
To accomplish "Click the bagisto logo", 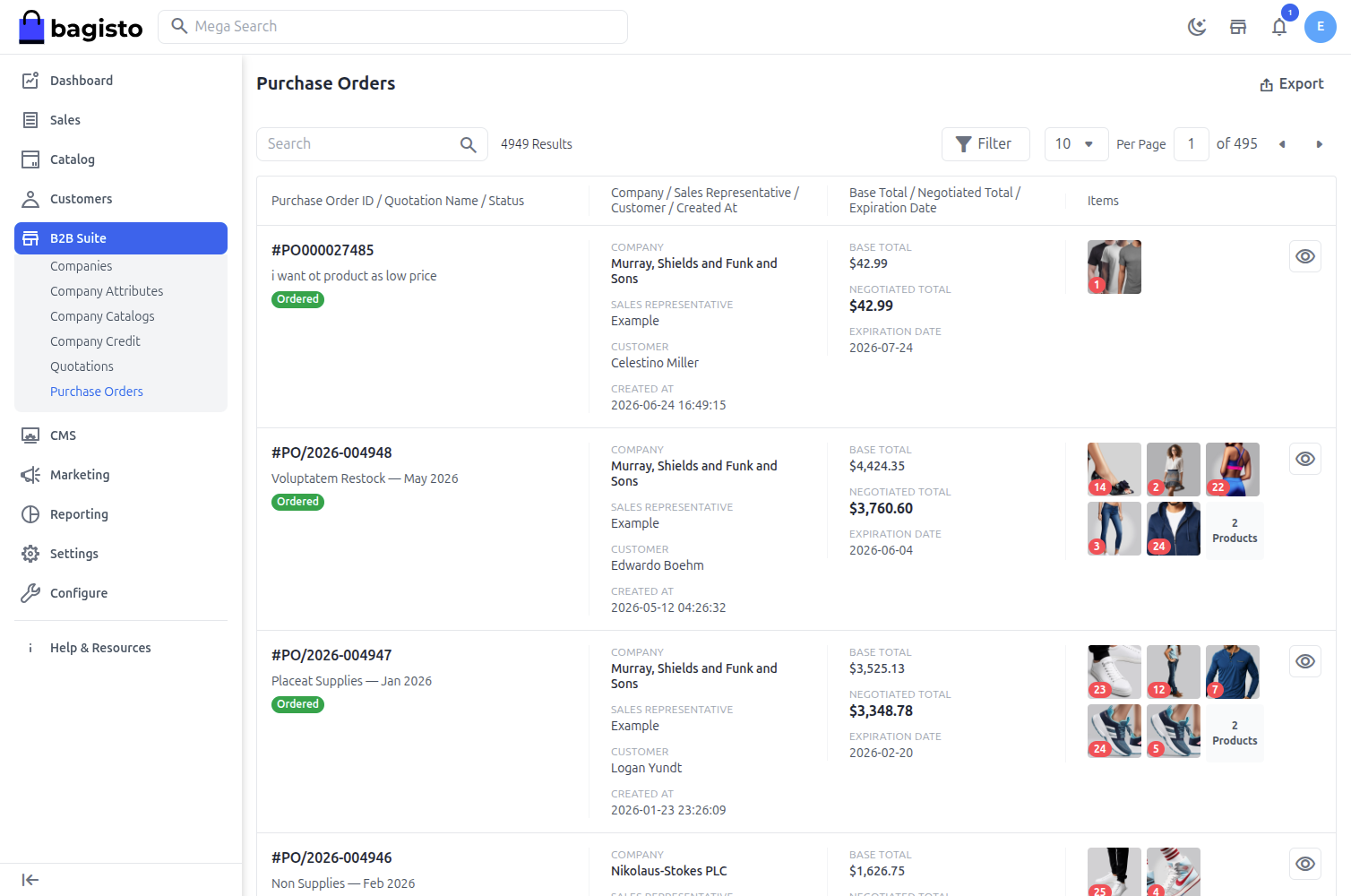I will point(81,27).
